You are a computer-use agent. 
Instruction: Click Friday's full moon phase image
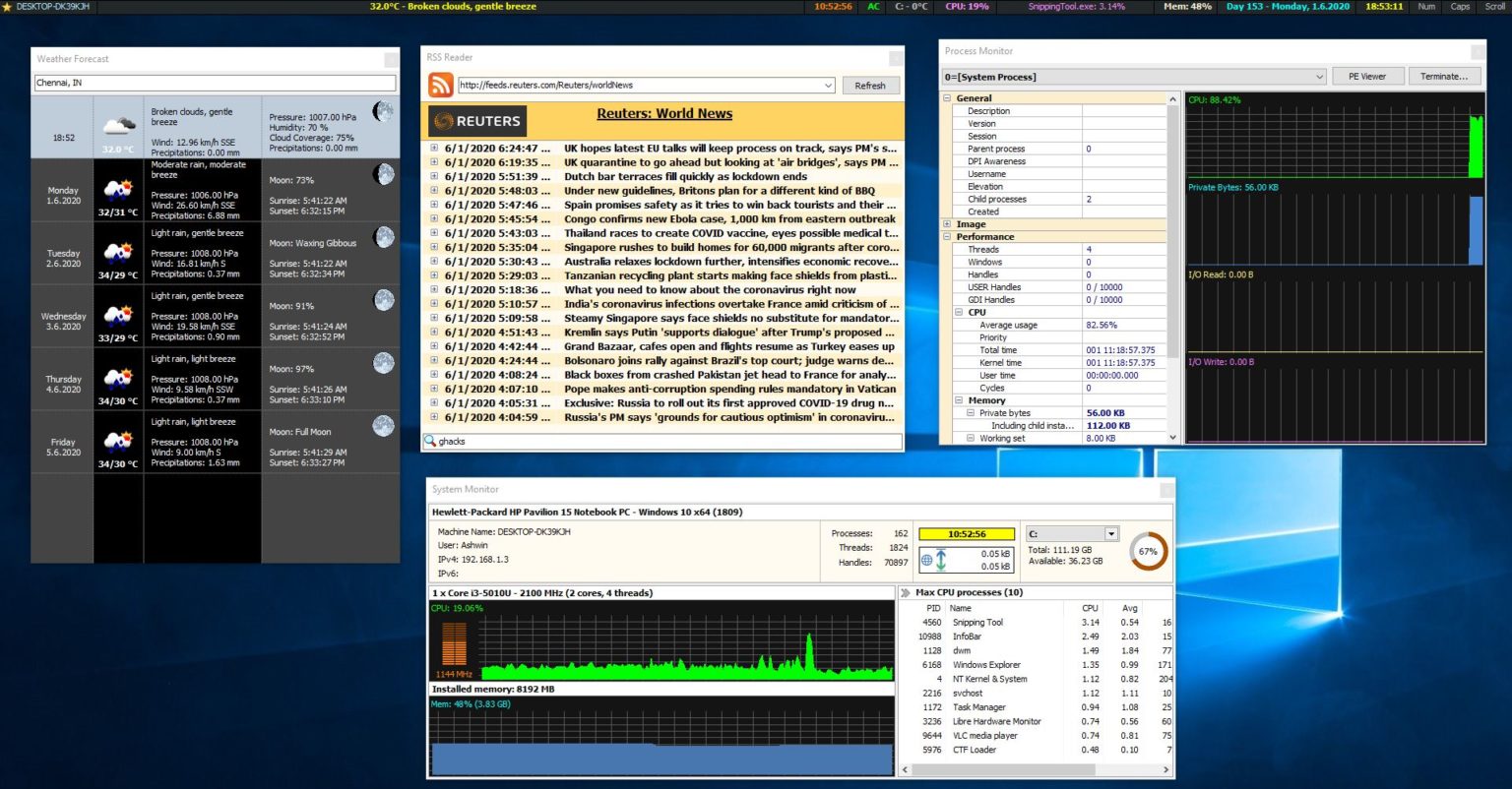[383, 427]
